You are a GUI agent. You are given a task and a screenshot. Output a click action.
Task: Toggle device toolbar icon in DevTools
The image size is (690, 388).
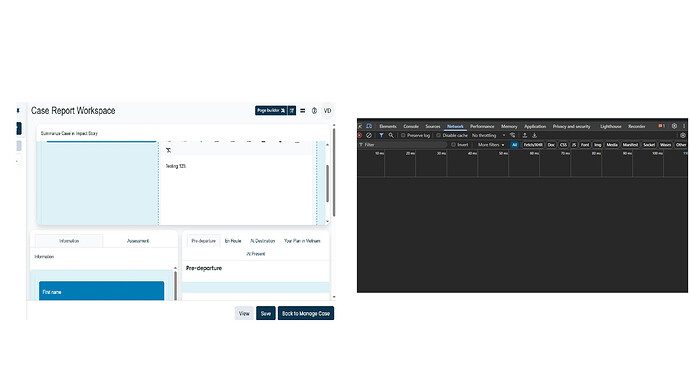pyautogui.click(x=369, y=126)
